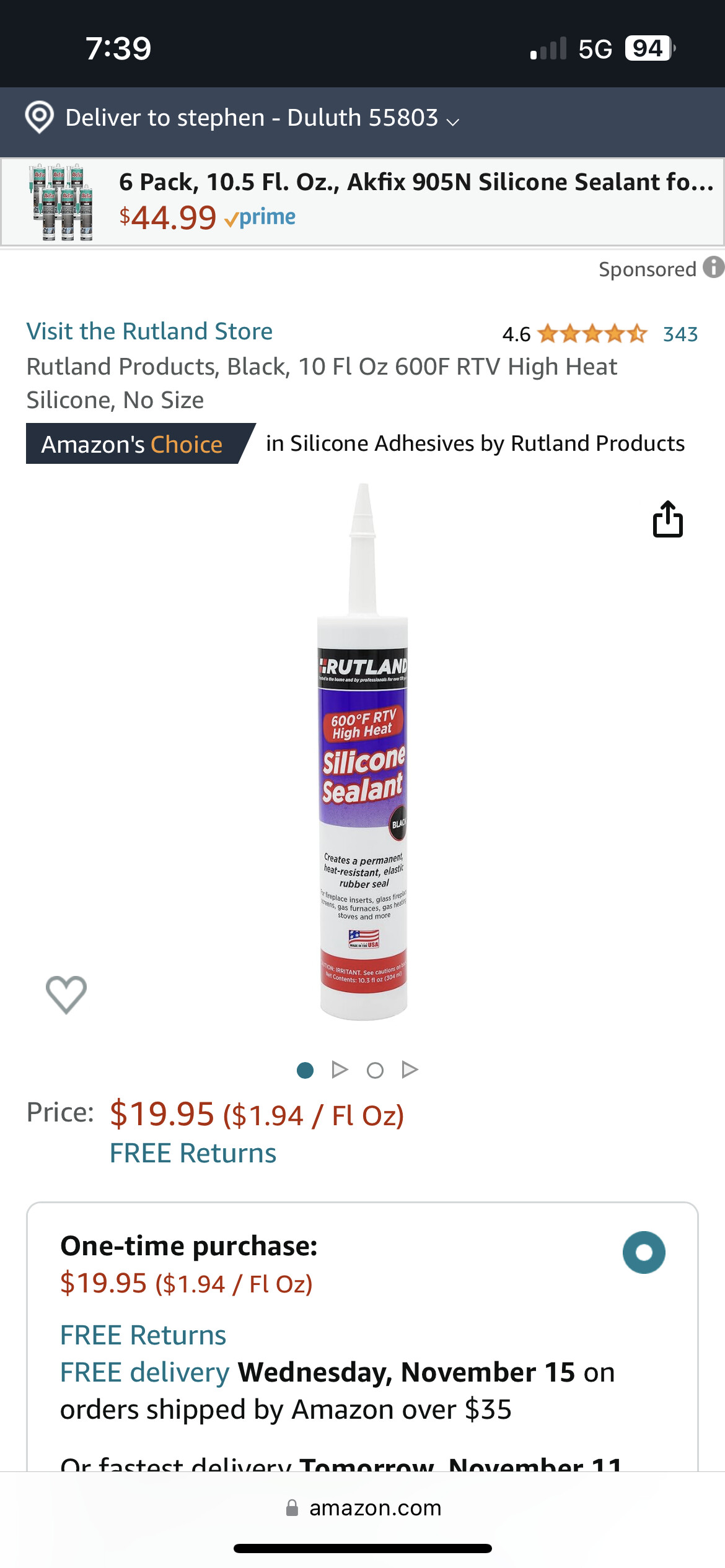Play the last product video triangle
This screenshot has width=725, height=1568.
(410, 1069)
